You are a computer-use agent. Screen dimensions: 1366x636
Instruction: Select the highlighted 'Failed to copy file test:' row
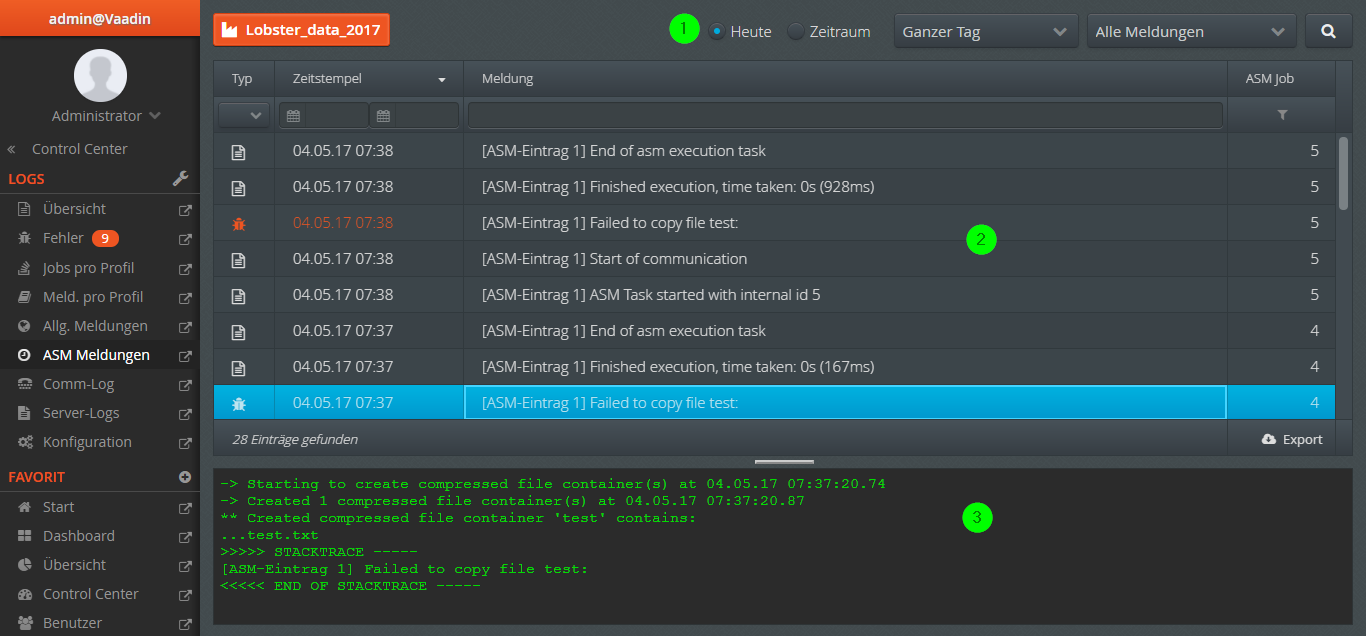tap(774, 403)
